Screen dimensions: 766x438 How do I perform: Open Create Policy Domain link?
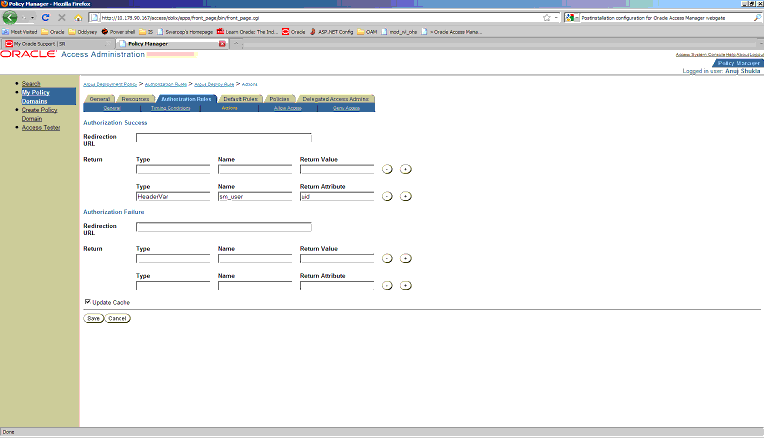pyautogui.click(x=39, y=114)
